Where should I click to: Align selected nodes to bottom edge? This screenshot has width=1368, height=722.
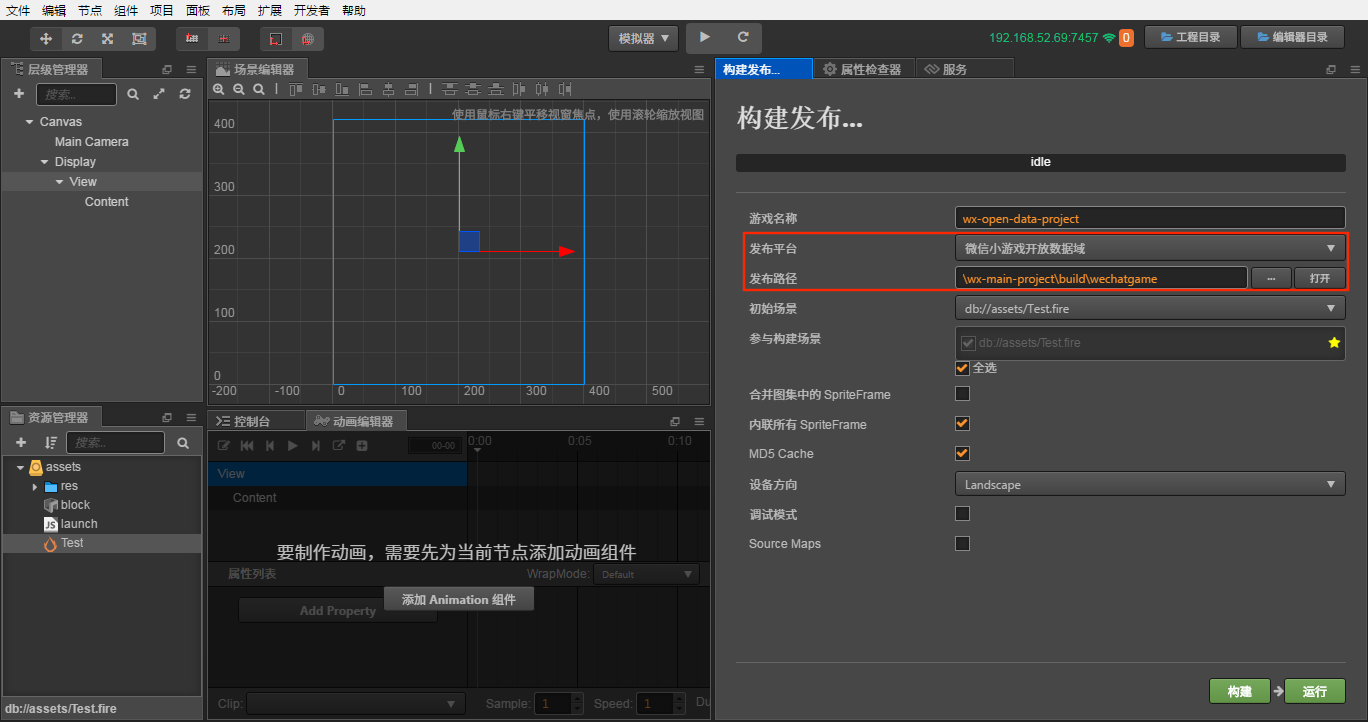[342, 89]
